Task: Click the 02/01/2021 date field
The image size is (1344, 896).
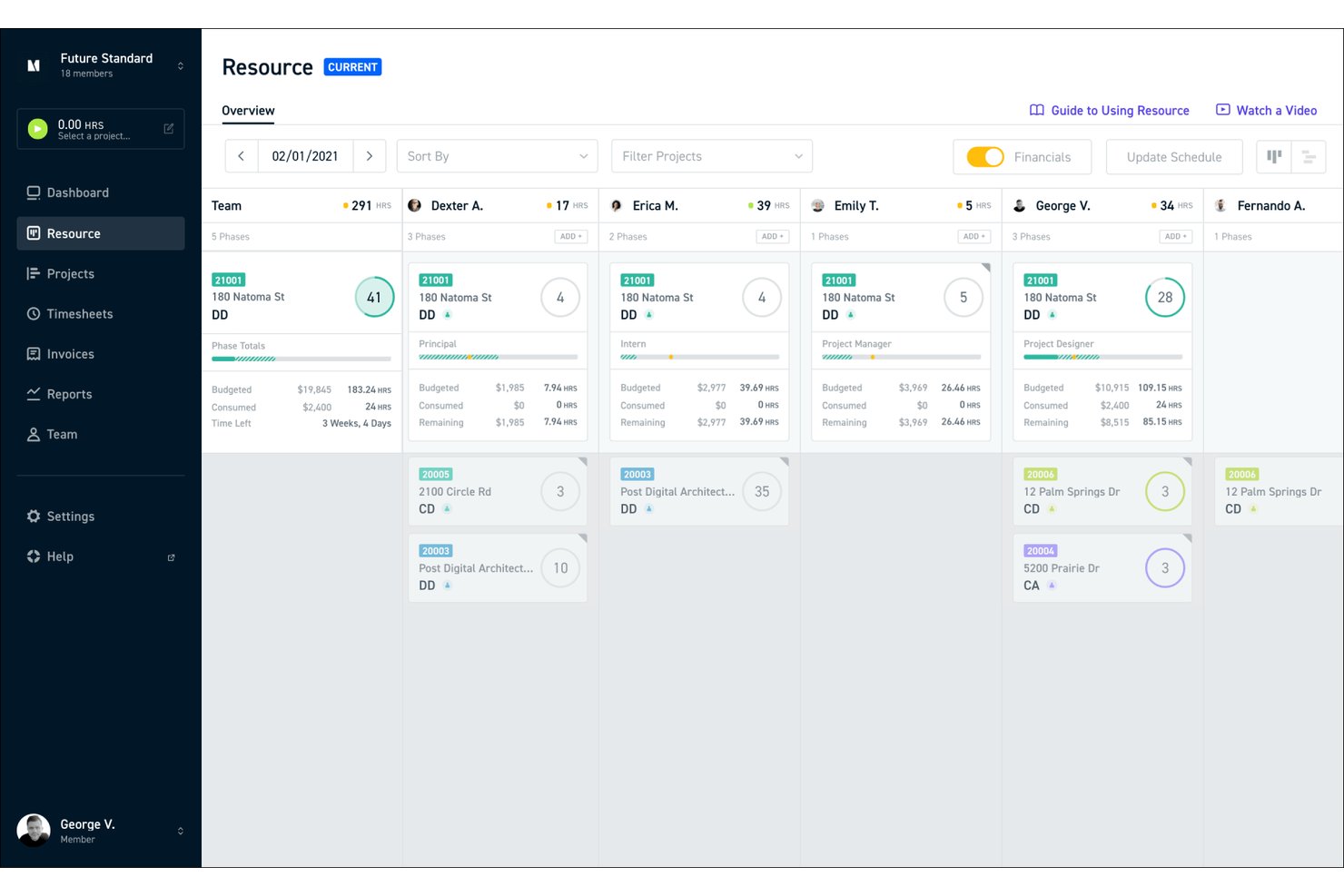Action: click(x=305, y=156)
